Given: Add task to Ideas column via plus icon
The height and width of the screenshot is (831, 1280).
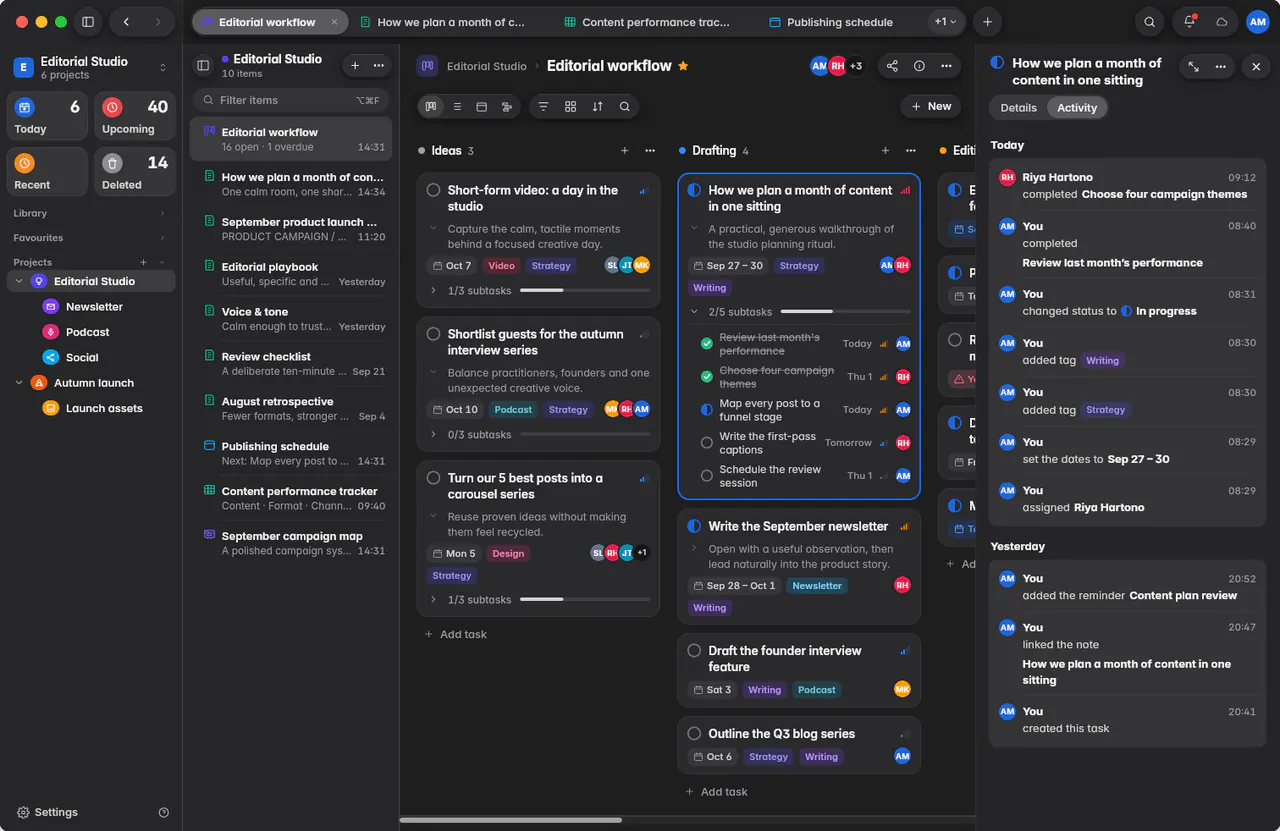Looking at the screenshot, I should (x=624, y=151).
